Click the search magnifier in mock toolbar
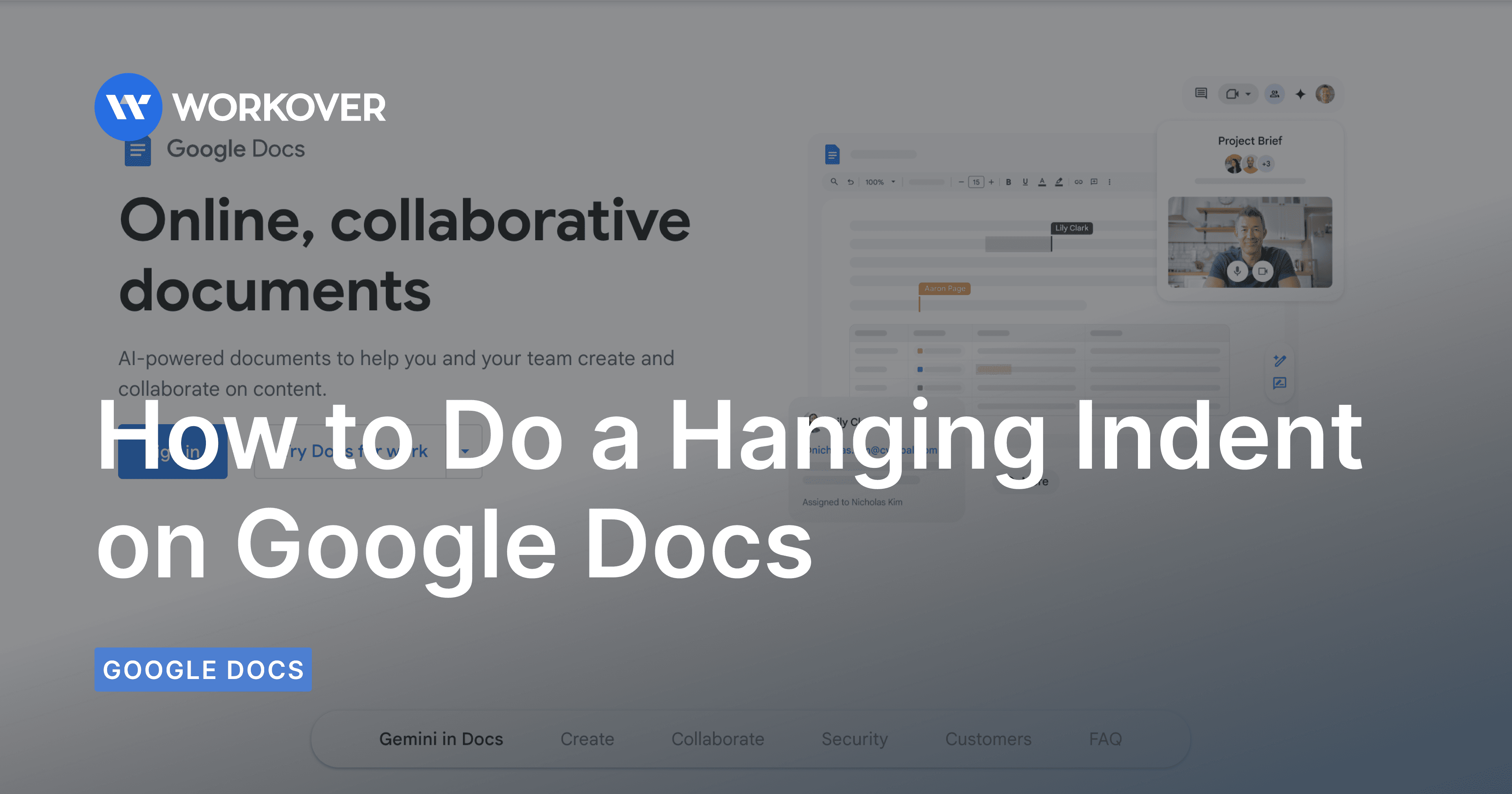1512x794 pixels. pos(834,182)
